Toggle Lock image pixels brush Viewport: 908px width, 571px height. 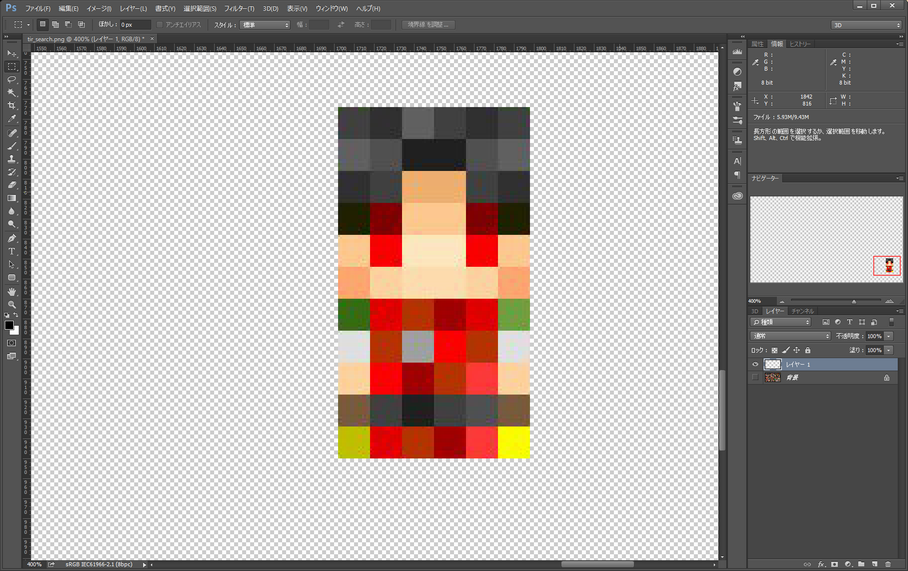click(786, 350)
